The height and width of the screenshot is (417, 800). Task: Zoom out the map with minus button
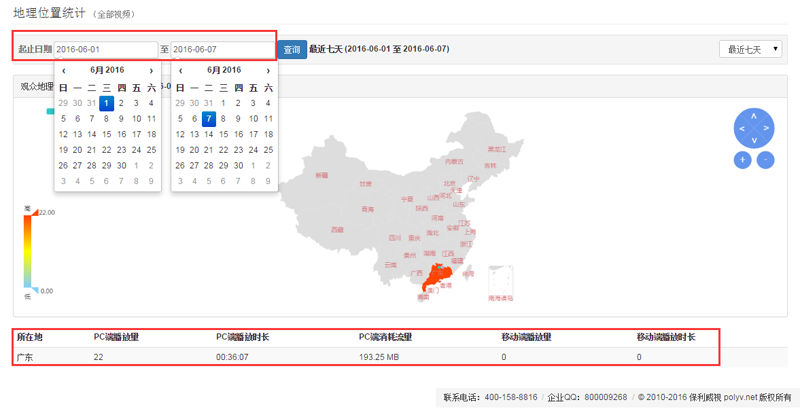pos(765,159)
